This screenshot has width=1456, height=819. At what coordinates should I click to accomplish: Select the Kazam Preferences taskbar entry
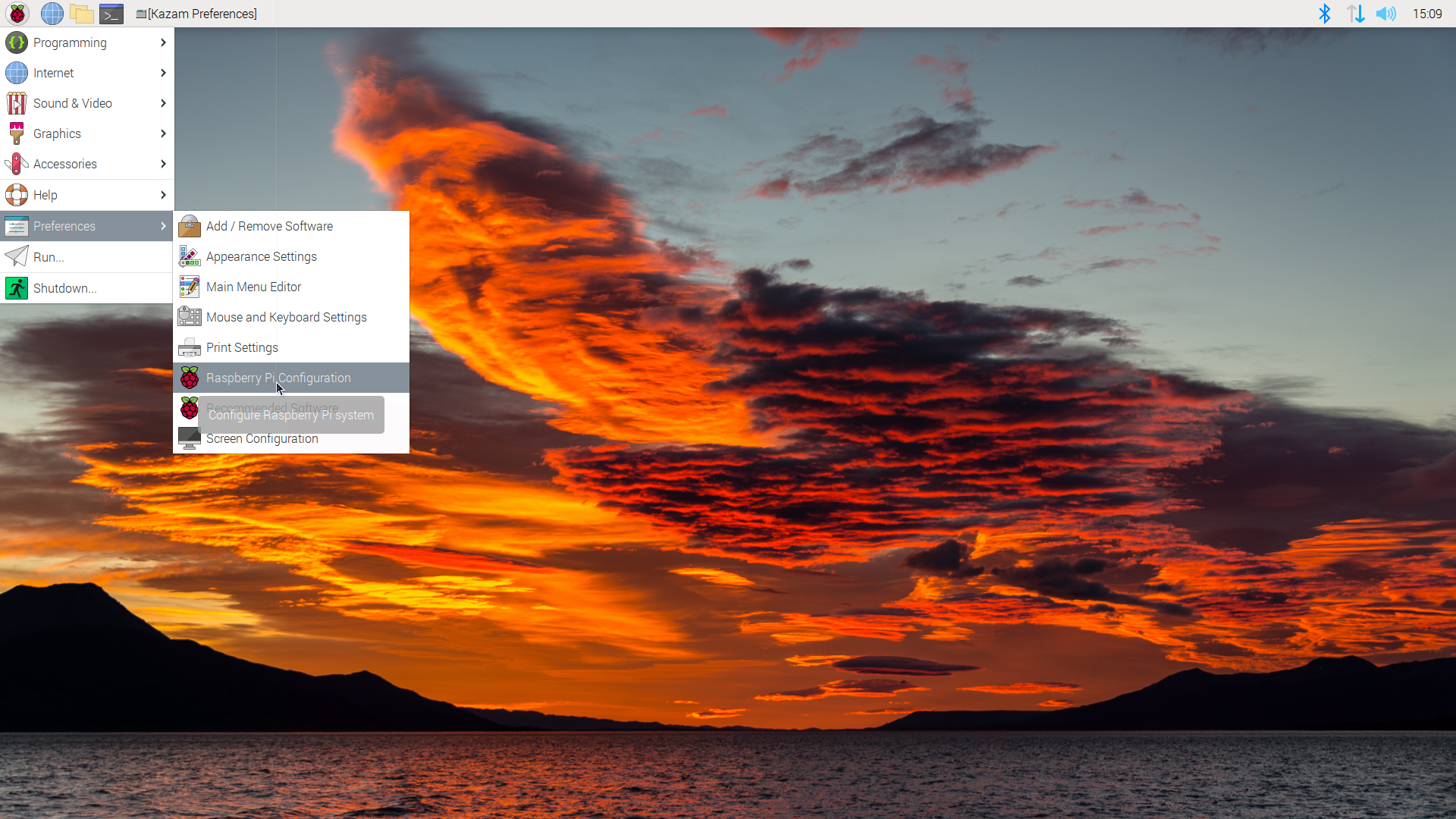point(196,14)
